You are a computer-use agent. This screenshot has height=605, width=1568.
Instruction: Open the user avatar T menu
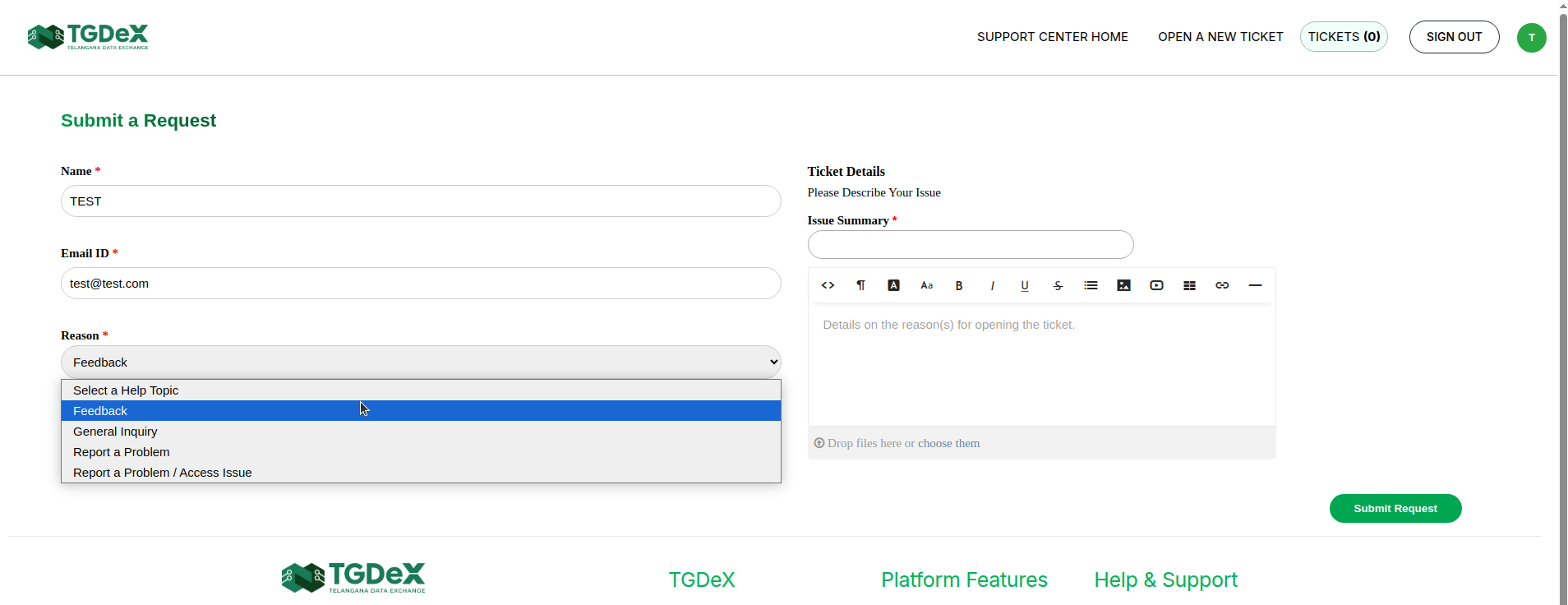point(1531,37)
